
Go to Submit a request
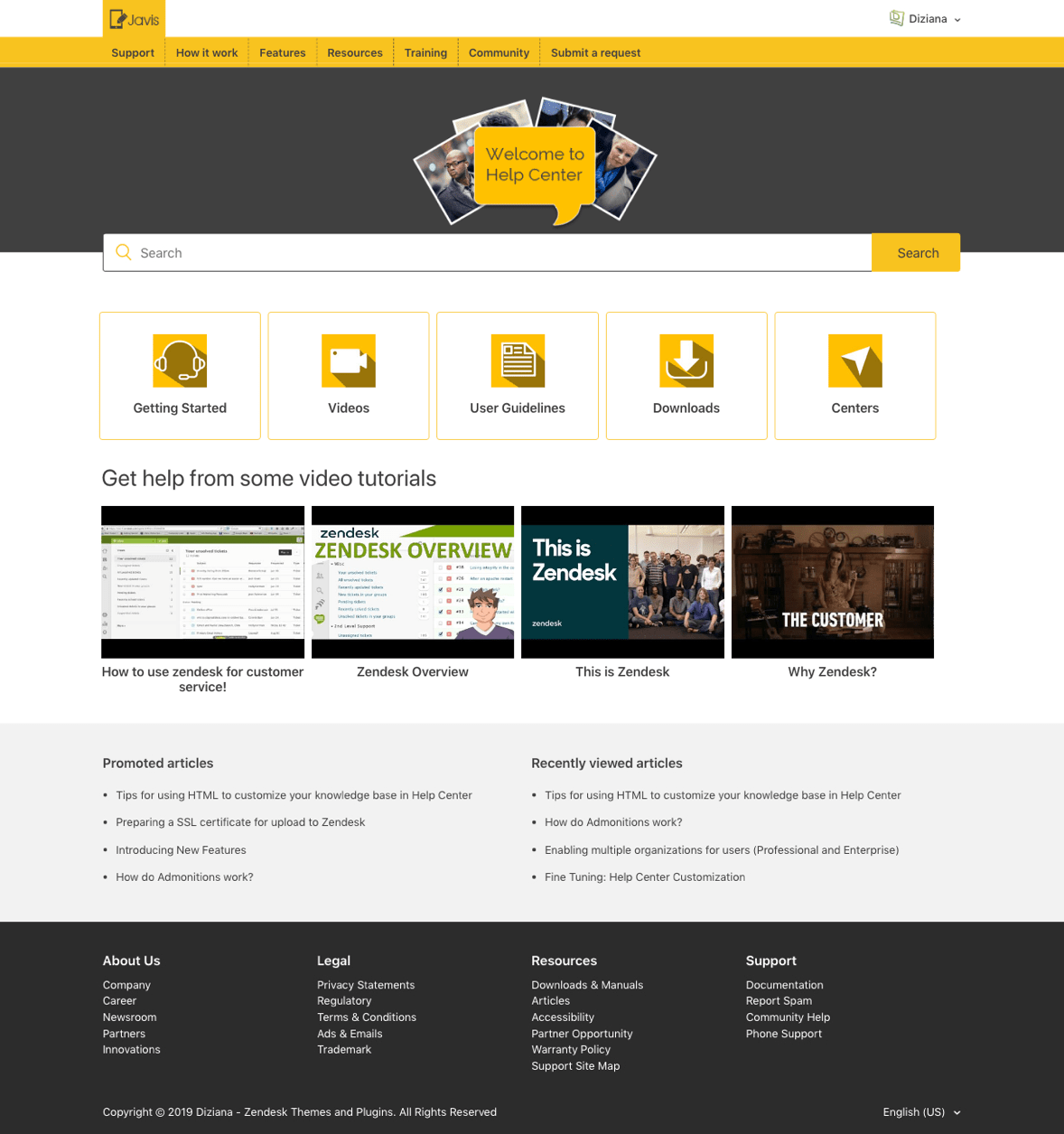tap(595, 53)
